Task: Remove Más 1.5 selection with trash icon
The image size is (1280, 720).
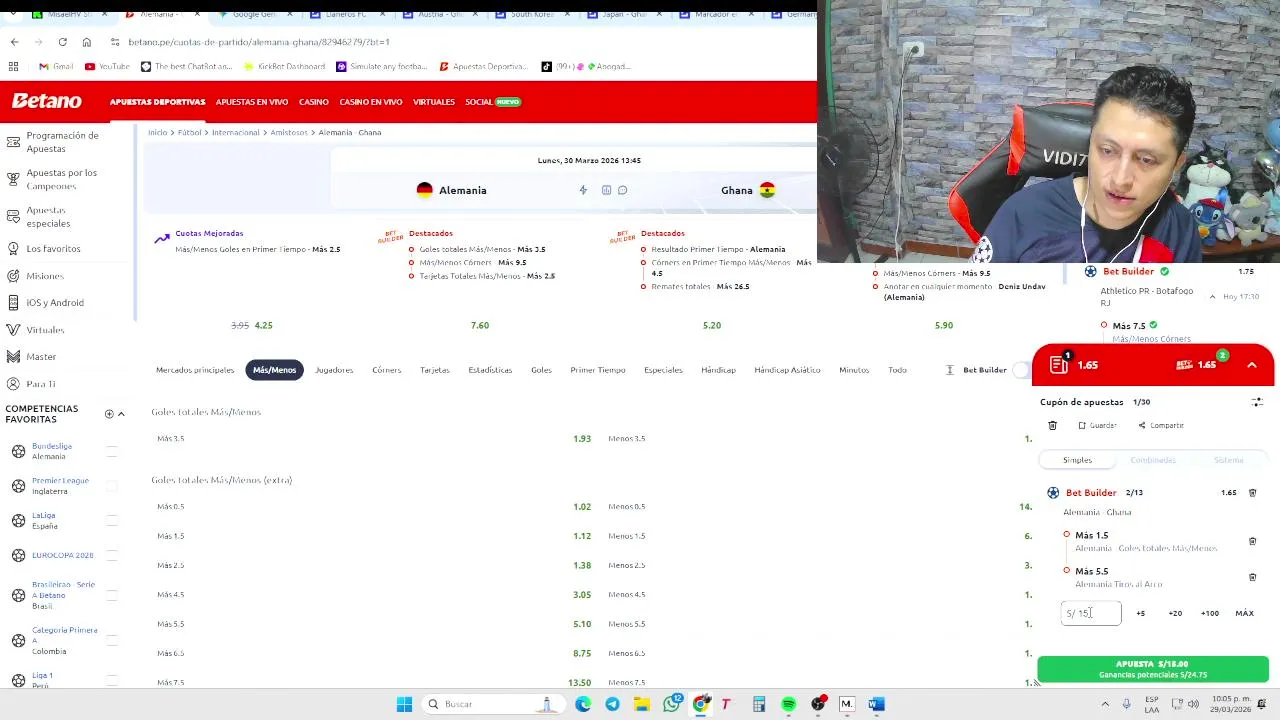Action: click(1252, 541)
